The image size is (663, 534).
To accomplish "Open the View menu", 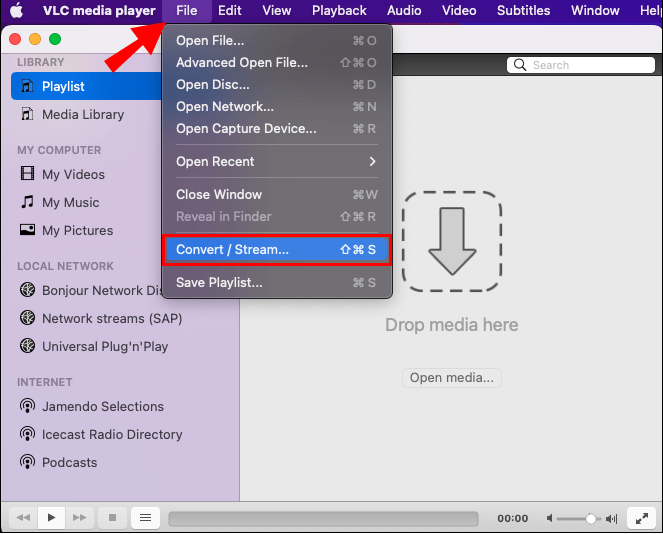I will coord(277,10).
